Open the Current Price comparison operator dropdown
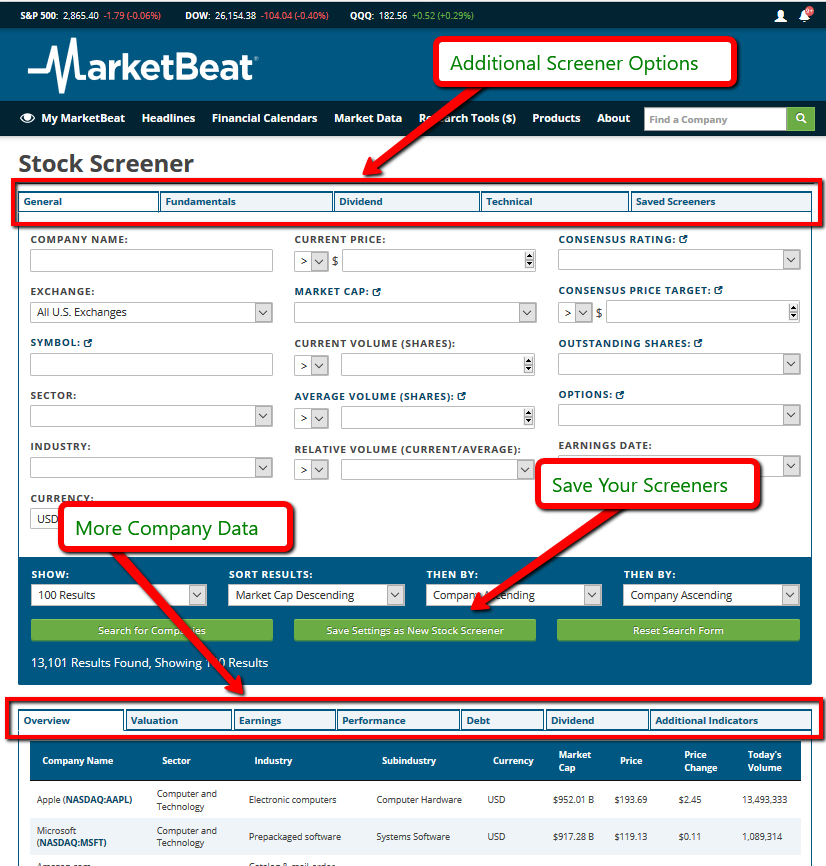826x866 pixels. (311, 261)
